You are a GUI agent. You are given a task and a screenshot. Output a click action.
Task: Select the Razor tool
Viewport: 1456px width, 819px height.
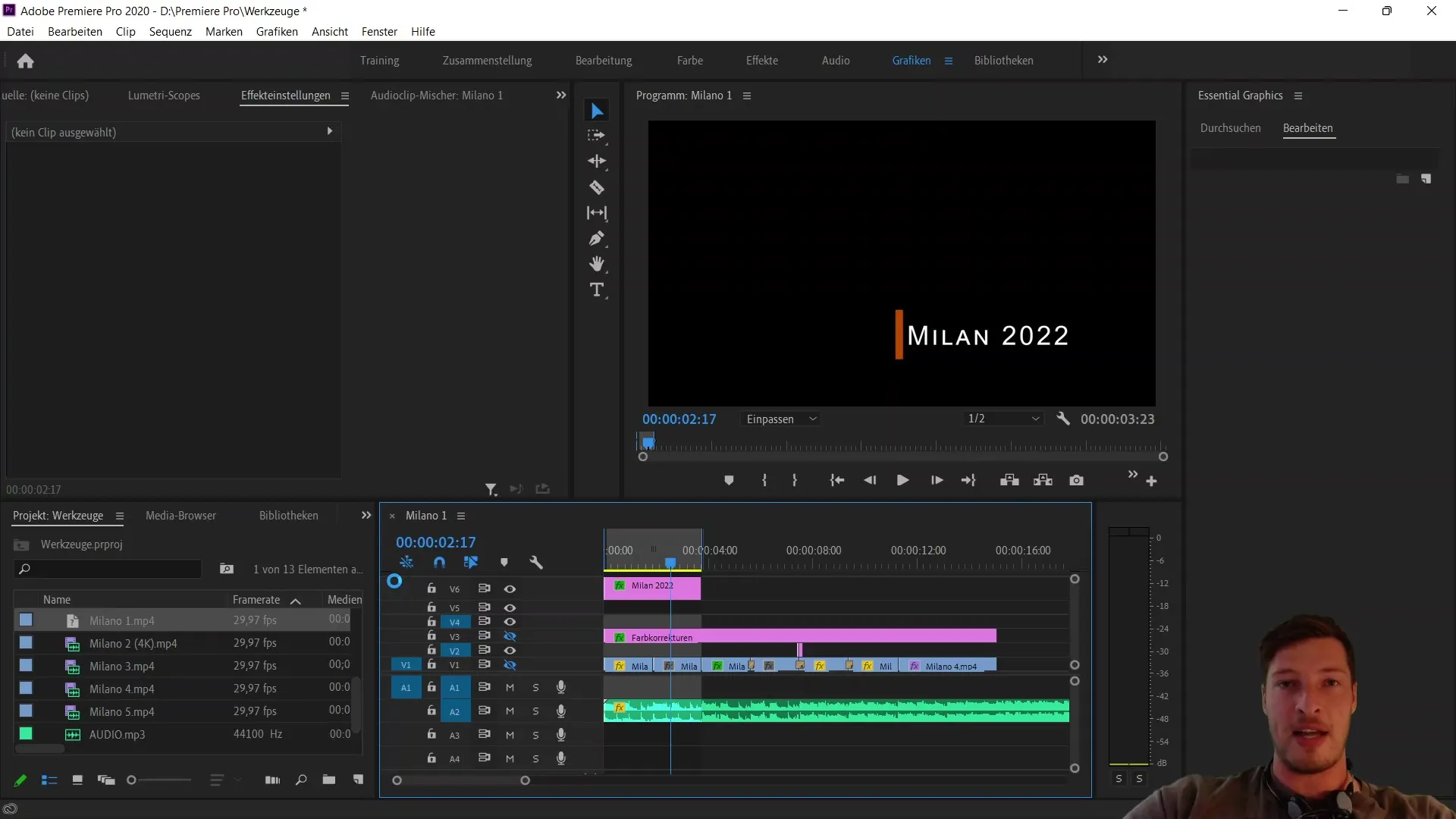click(x=597, y=187)
